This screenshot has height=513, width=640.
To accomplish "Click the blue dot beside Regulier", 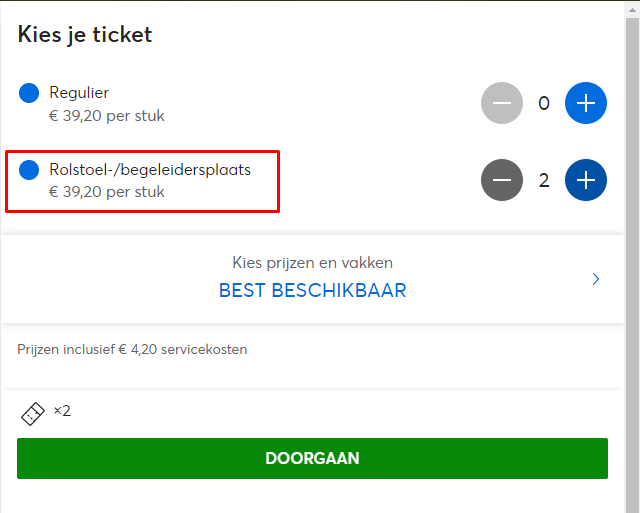I will pos(29,93).
